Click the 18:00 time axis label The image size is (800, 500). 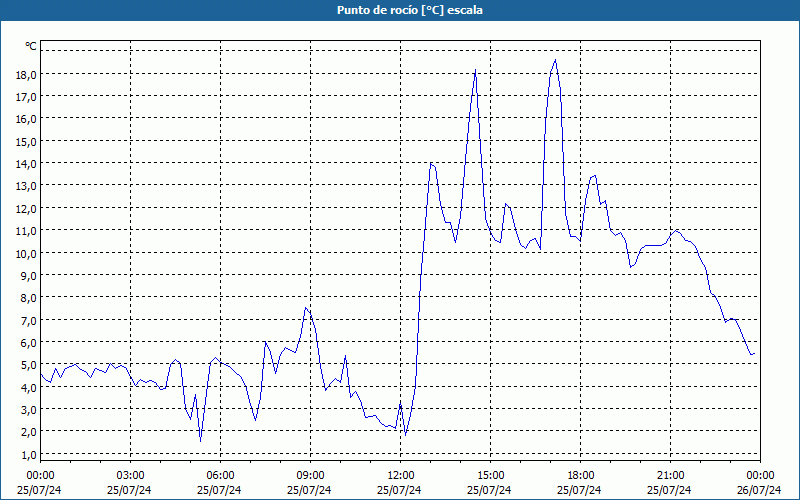click(581, 476)
